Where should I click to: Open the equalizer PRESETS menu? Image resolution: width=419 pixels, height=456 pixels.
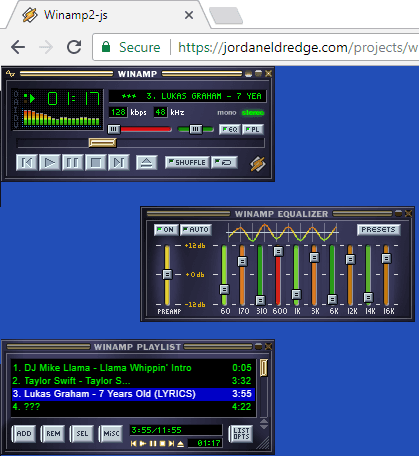coord(379,230)
